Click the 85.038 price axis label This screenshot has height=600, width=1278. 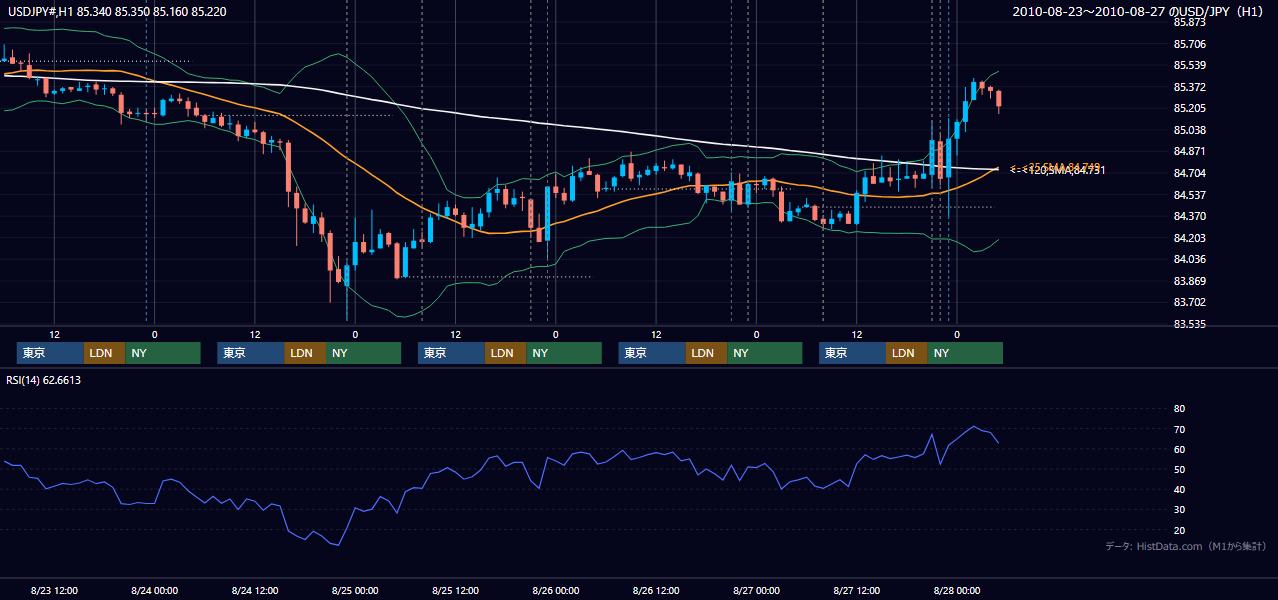1189,130
